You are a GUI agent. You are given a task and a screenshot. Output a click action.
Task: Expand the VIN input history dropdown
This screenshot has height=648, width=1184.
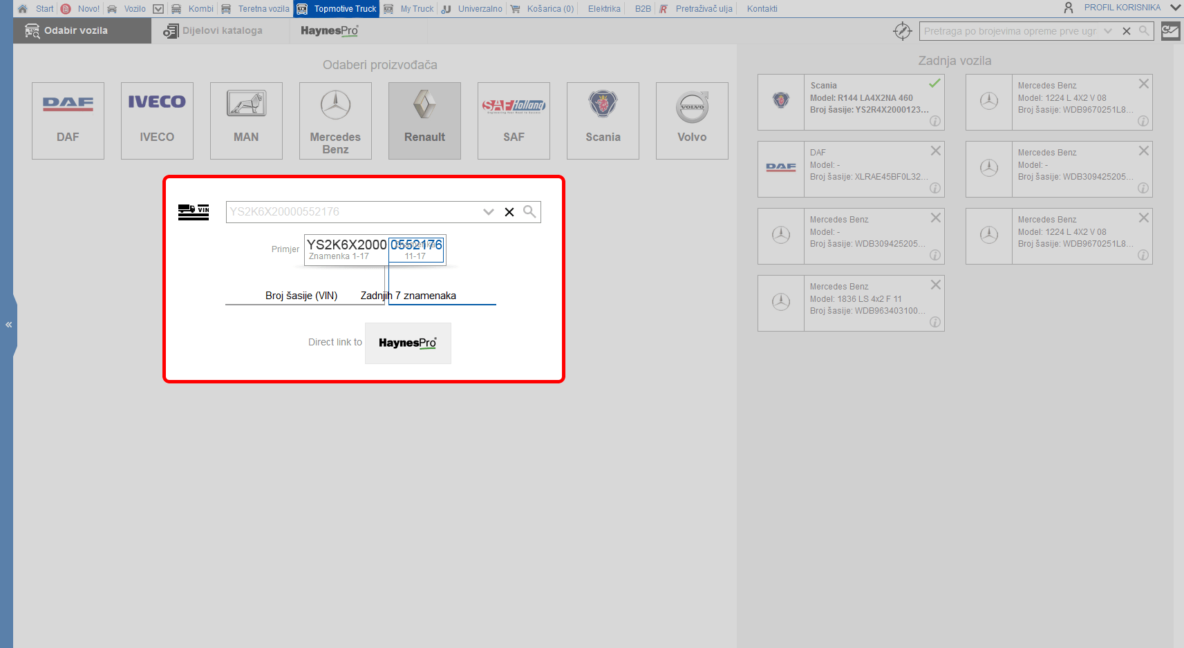[x=489, y=212]
